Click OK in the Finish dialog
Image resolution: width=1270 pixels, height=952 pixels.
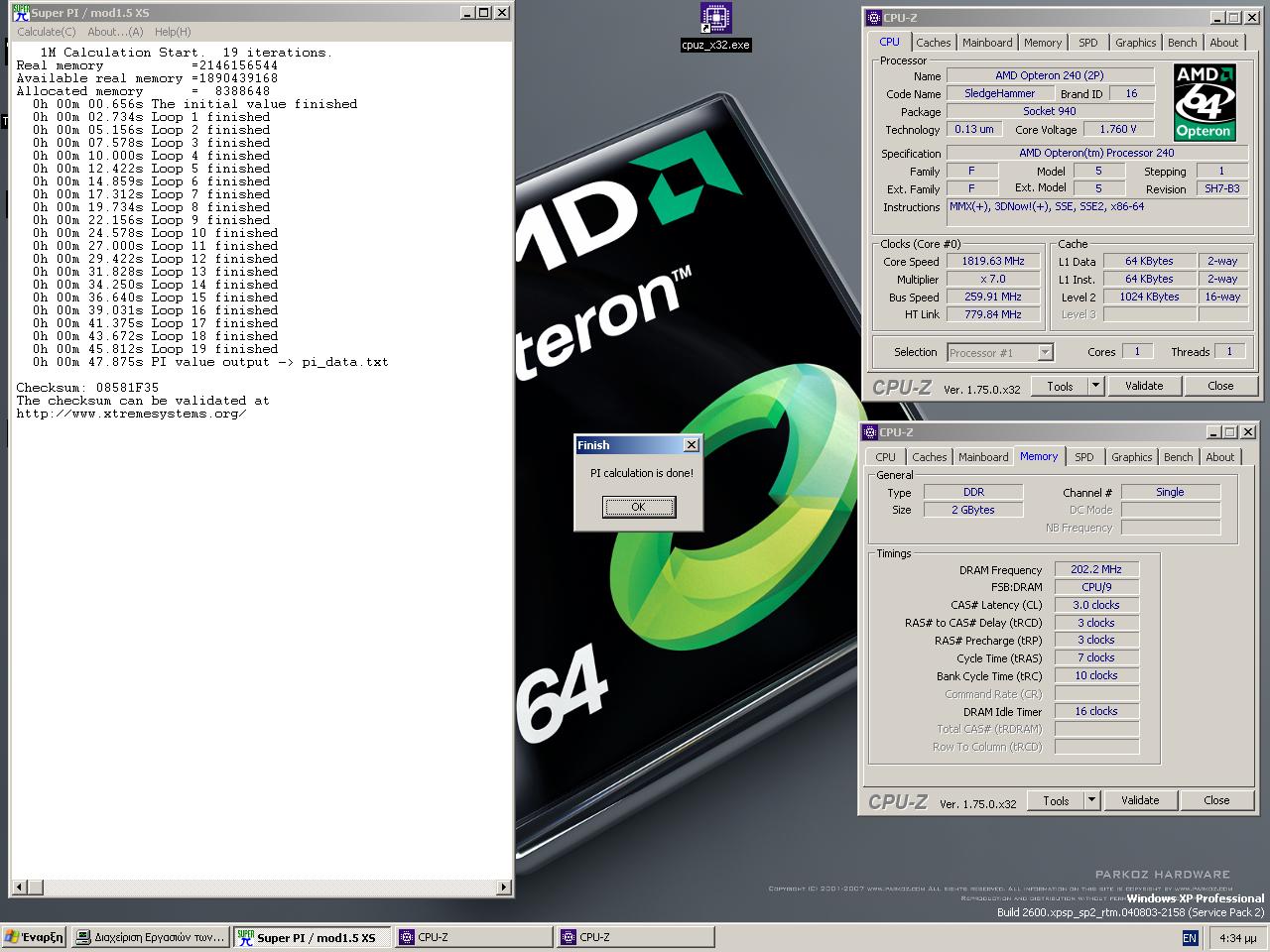pos(638,507)
